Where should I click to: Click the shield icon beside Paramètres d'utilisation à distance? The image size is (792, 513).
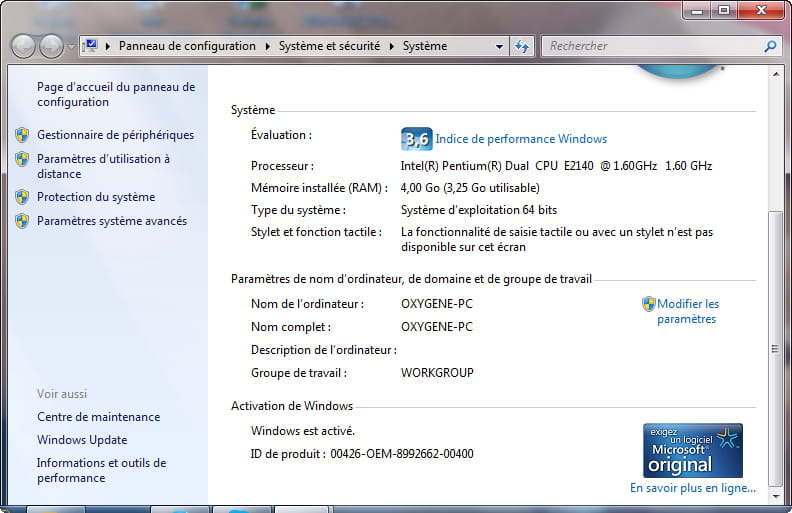point(22,159)
